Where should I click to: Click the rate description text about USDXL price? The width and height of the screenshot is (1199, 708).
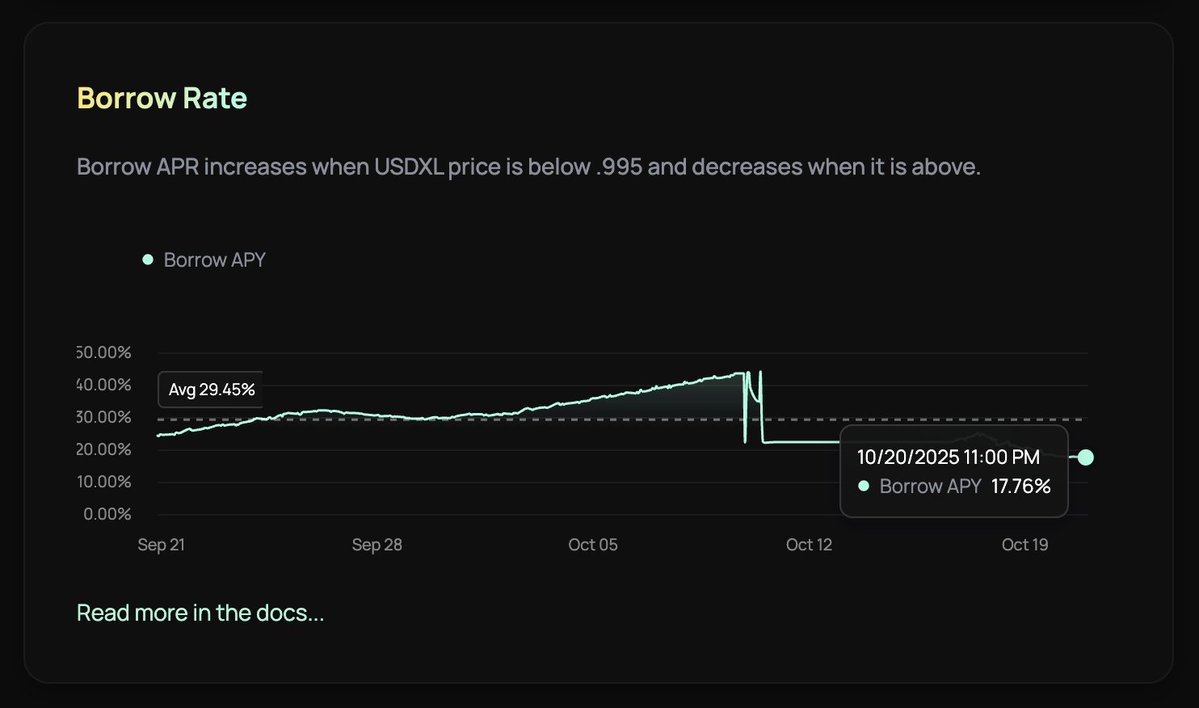pos(528,166)
